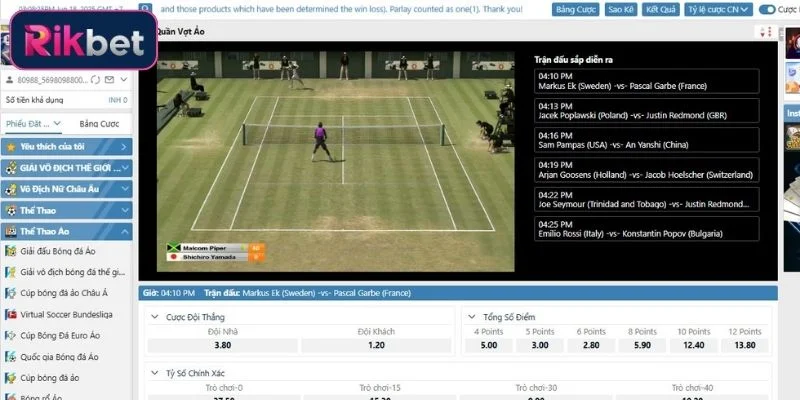Click the star icon beside Yêu thích của tôi
The height and width of the screenshot is (400, 800).
coord(10,146)
